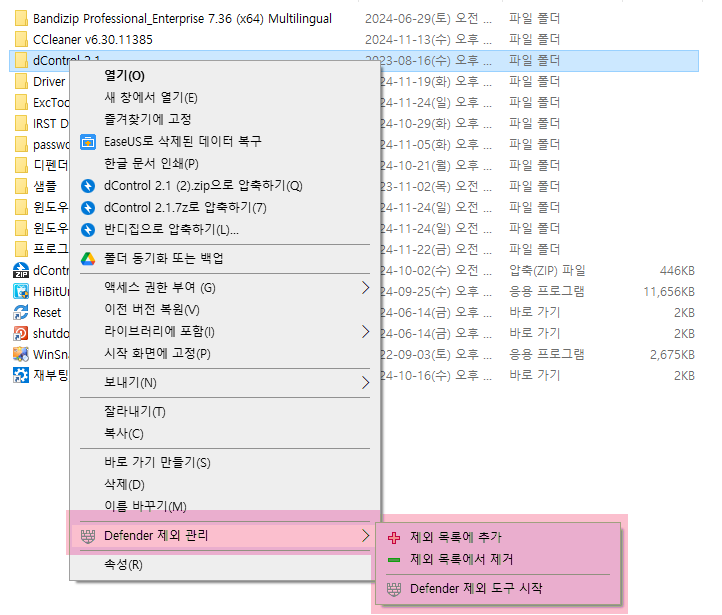722x615 pixels.
Task: Select 복사(C) in the context menu
Action: (124, 434)
